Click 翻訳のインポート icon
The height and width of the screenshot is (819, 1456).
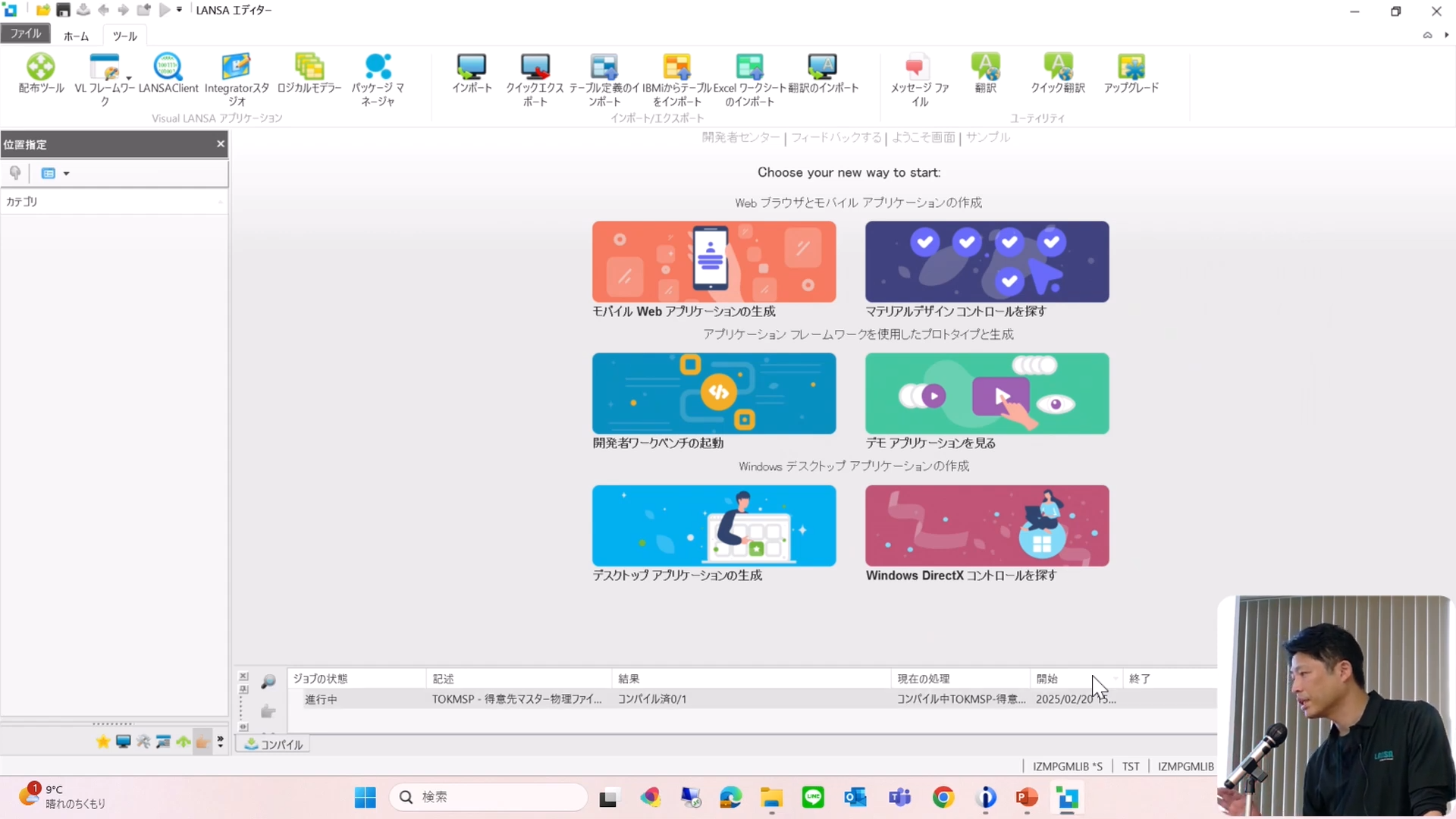tap(823, 73)
